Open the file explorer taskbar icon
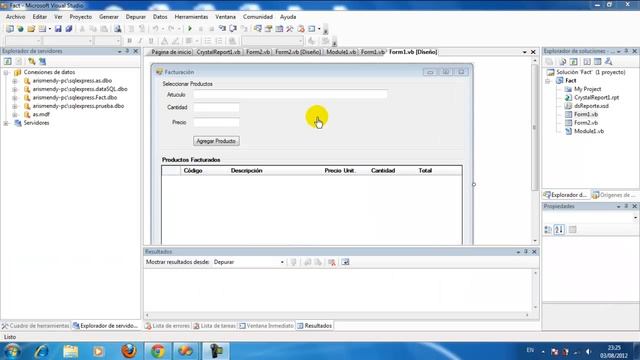The image size is (640, 360). click(70, 351)
